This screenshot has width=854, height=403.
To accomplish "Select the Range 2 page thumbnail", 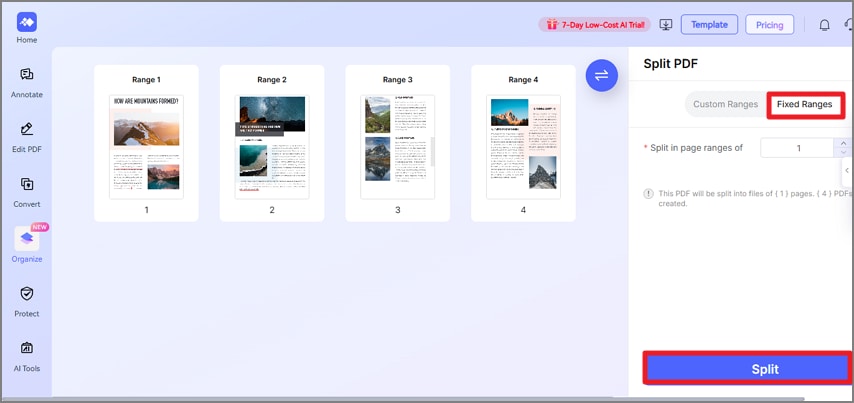I will (272, 147).
